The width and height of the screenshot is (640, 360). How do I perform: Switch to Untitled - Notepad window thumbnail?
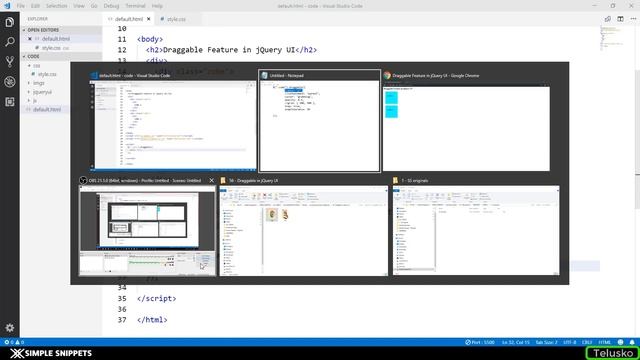click(x=319, y=126)
